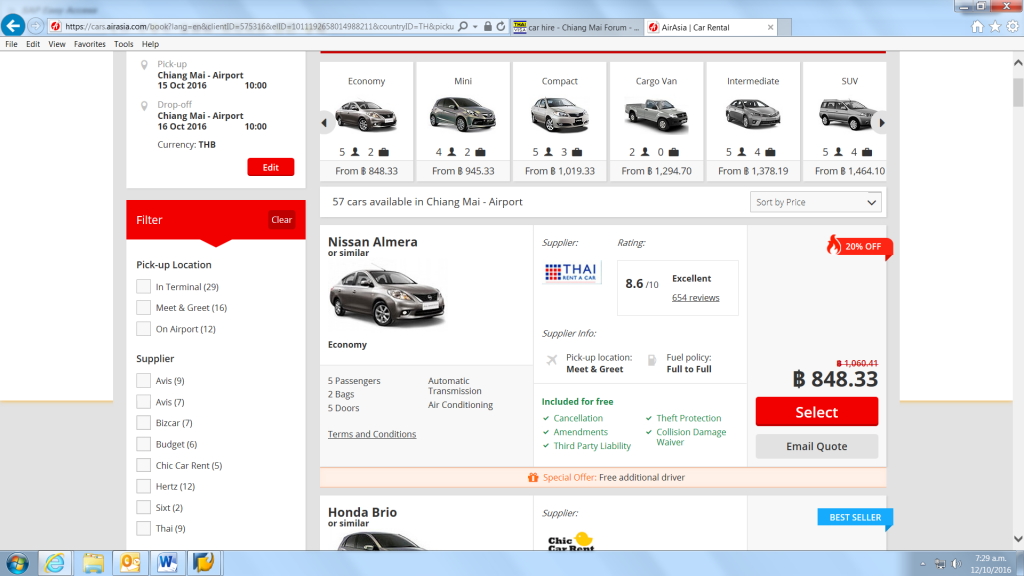
Task: Open the 654 reviews link
Action: point(696,298)
